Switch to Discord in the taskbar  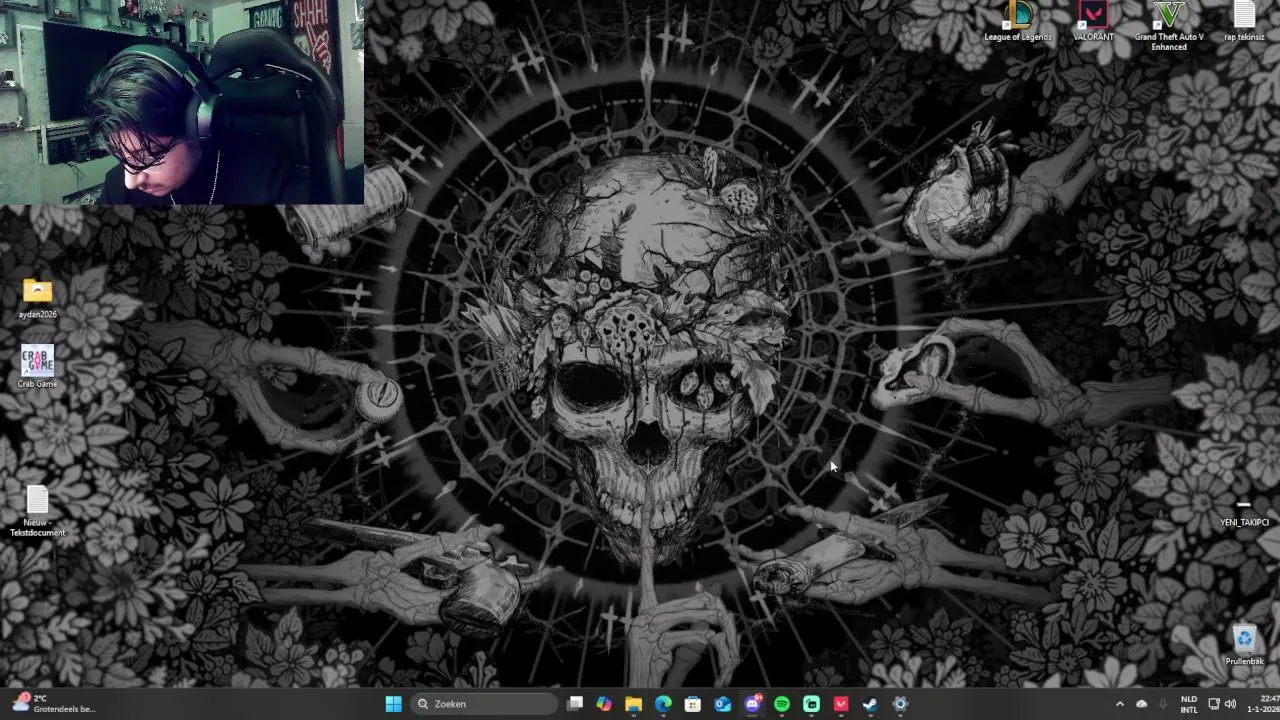(x=752, y=704)
